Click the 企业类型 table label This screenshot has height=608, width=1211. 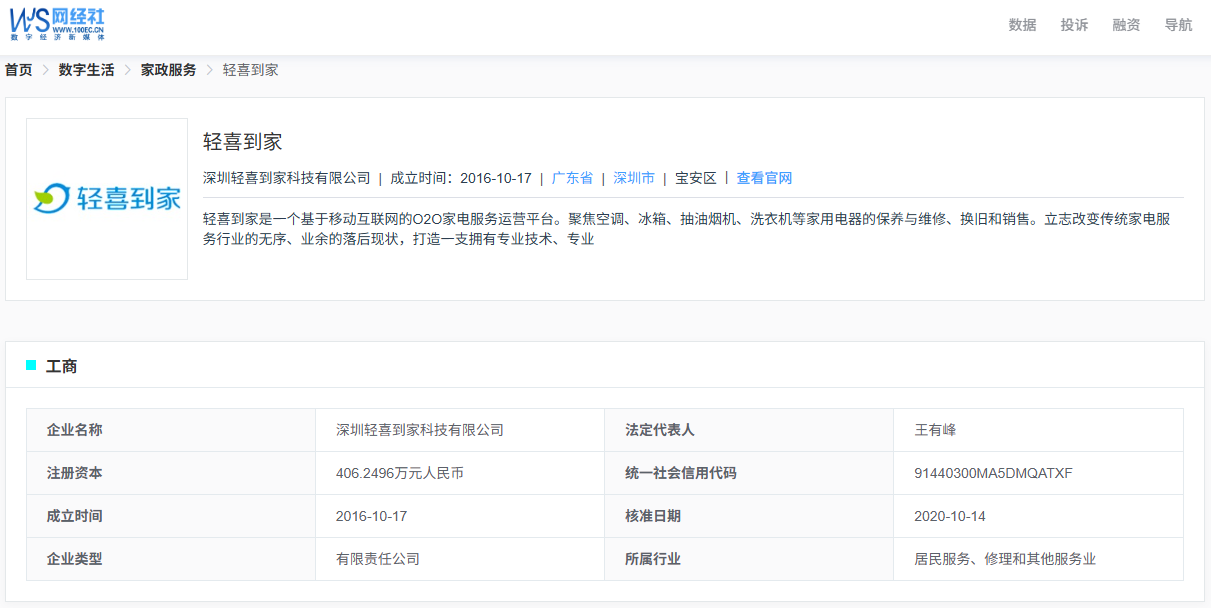click(x=74, y=559)
